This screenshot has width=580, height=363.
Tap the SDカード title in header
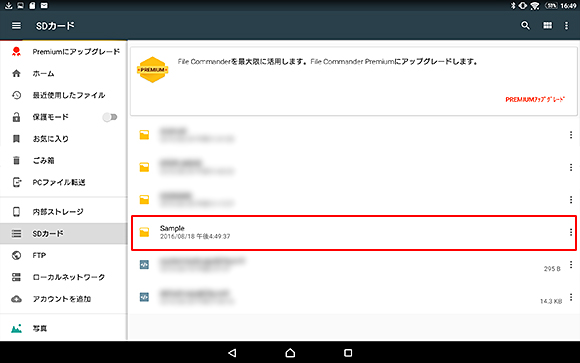click(55, 26)
